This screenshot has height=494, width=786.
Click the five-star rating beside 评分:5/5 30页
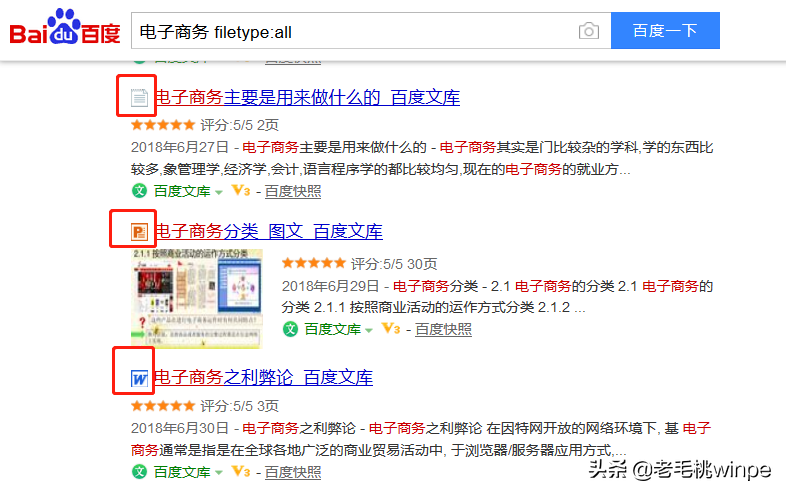(314, 263)
